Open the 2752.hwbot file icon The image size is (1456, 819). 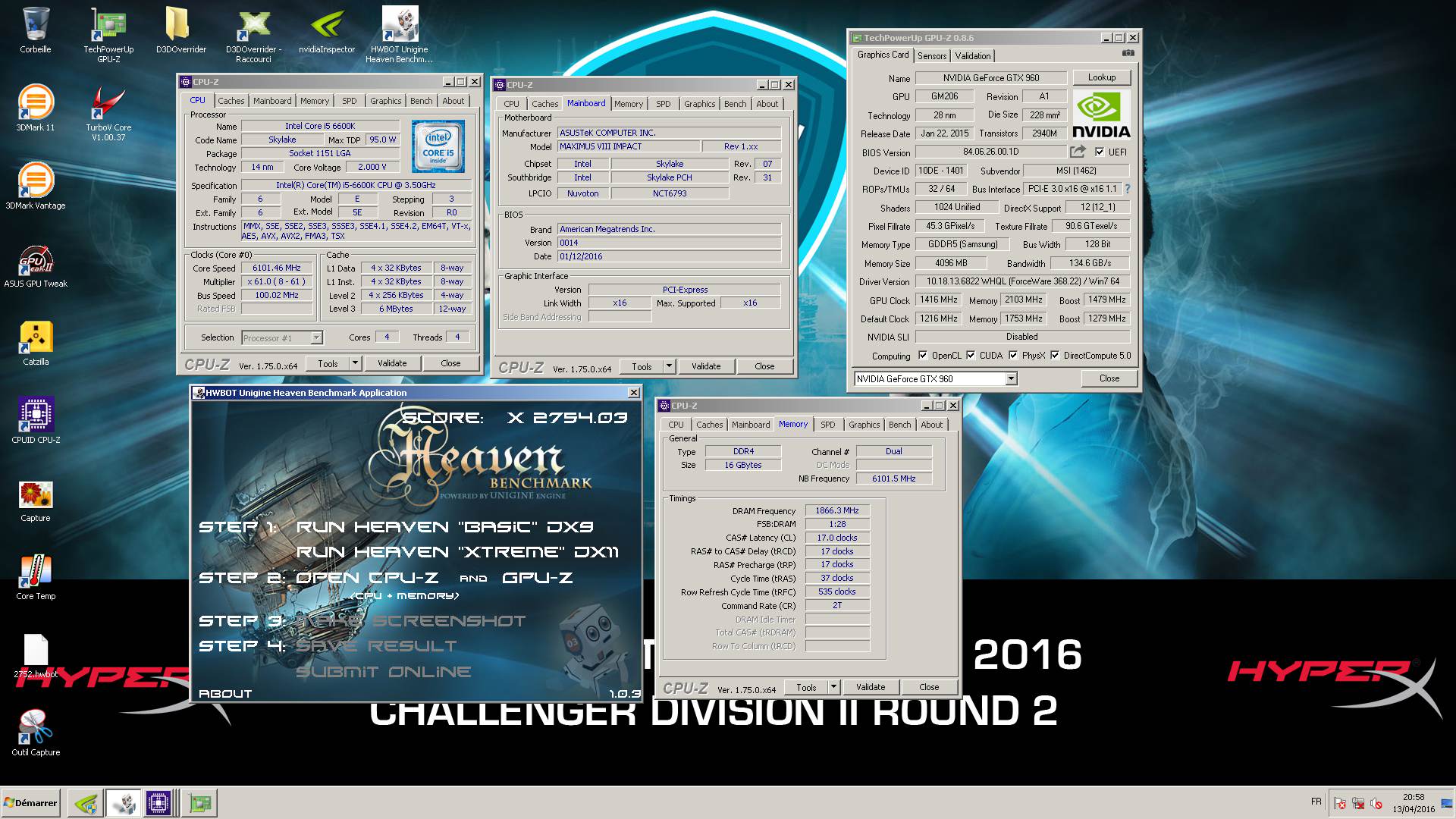point(36,655)
